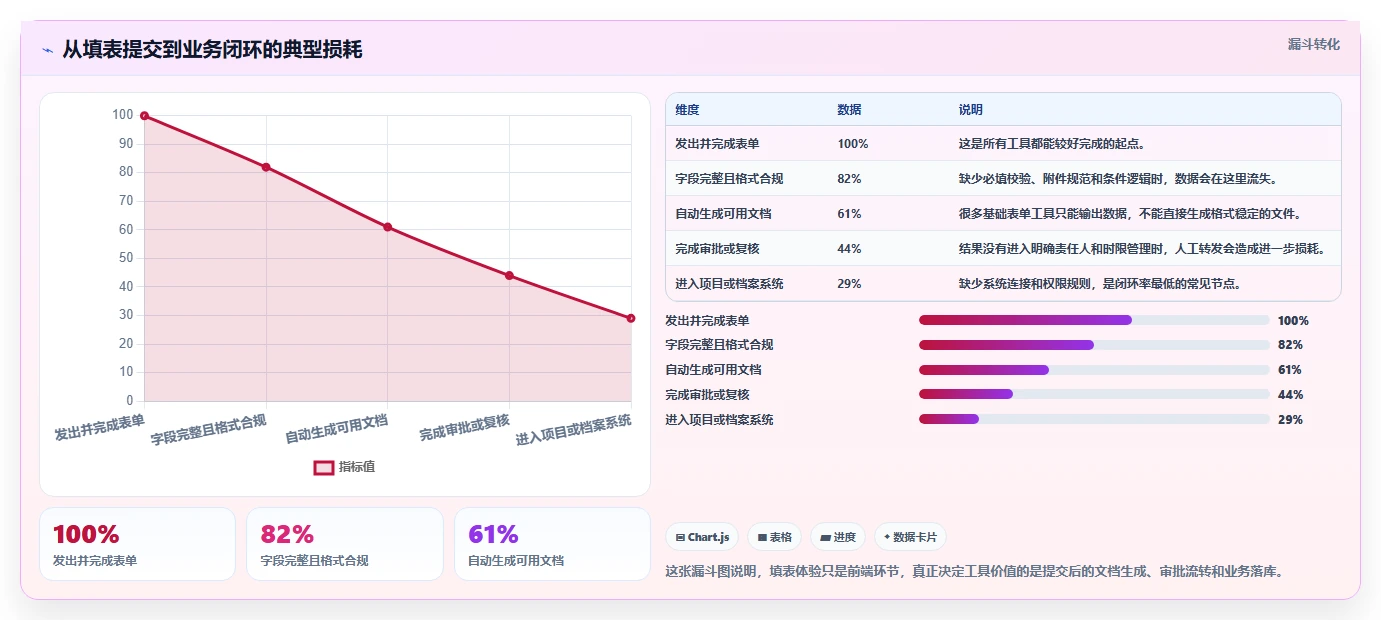Click the icon inside the 表格 chip
Screen dimensions: 1381x620
tap(762, 538)
